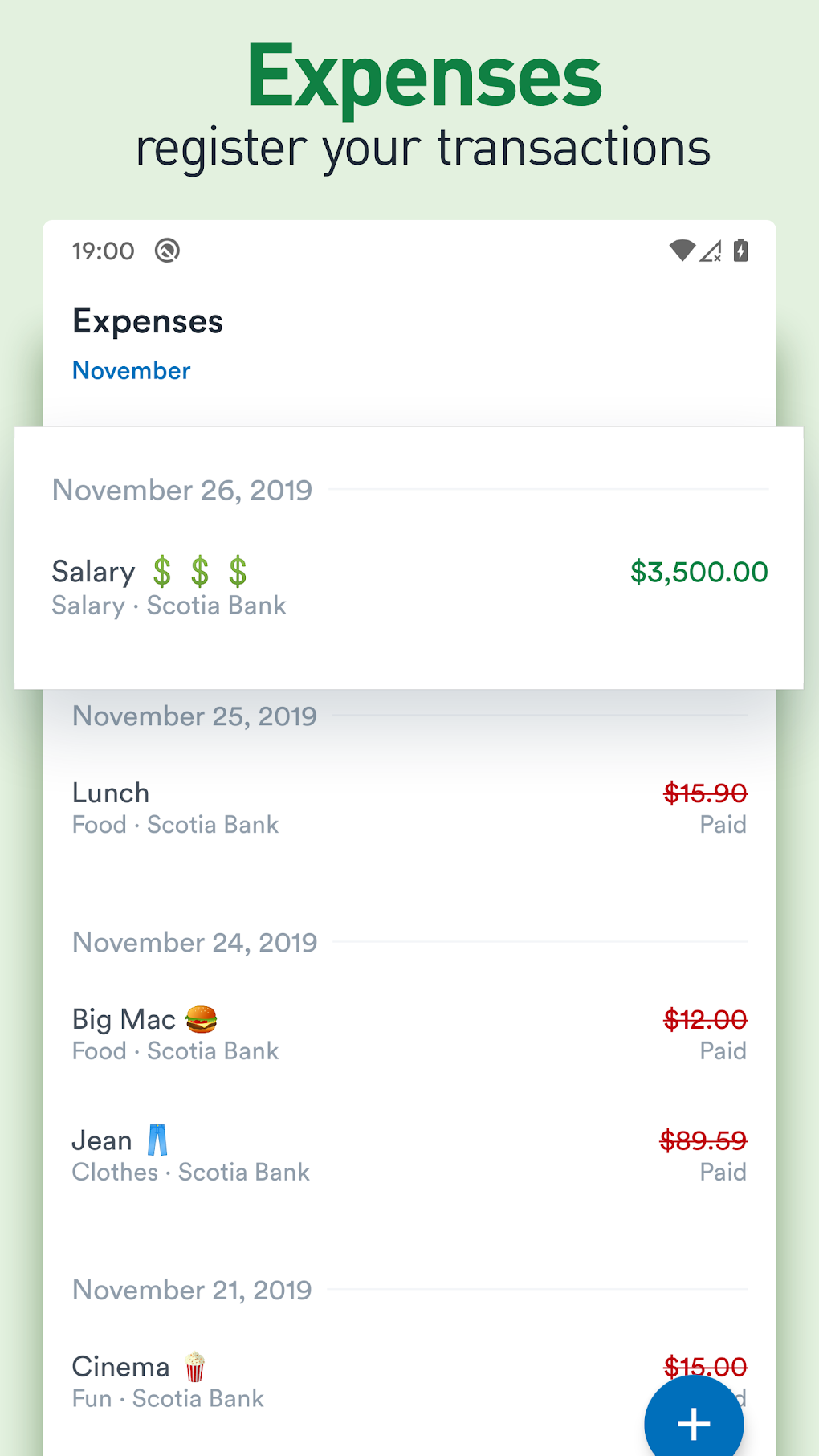Open the Salary transaction entry
819x1456 pixels.
[93, 572]
